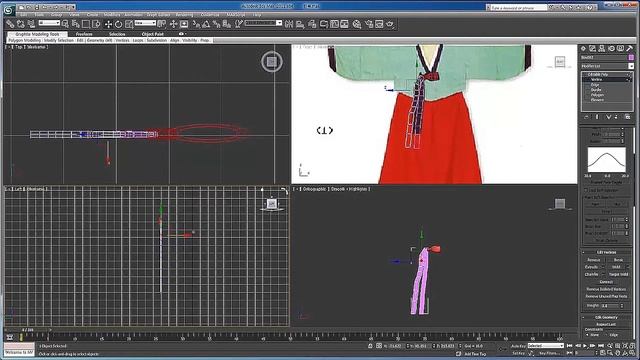Viewport: 640px width, 360px height.
Task: Switch to the Object Paint ribbon tab
Action: pos(153,34)
